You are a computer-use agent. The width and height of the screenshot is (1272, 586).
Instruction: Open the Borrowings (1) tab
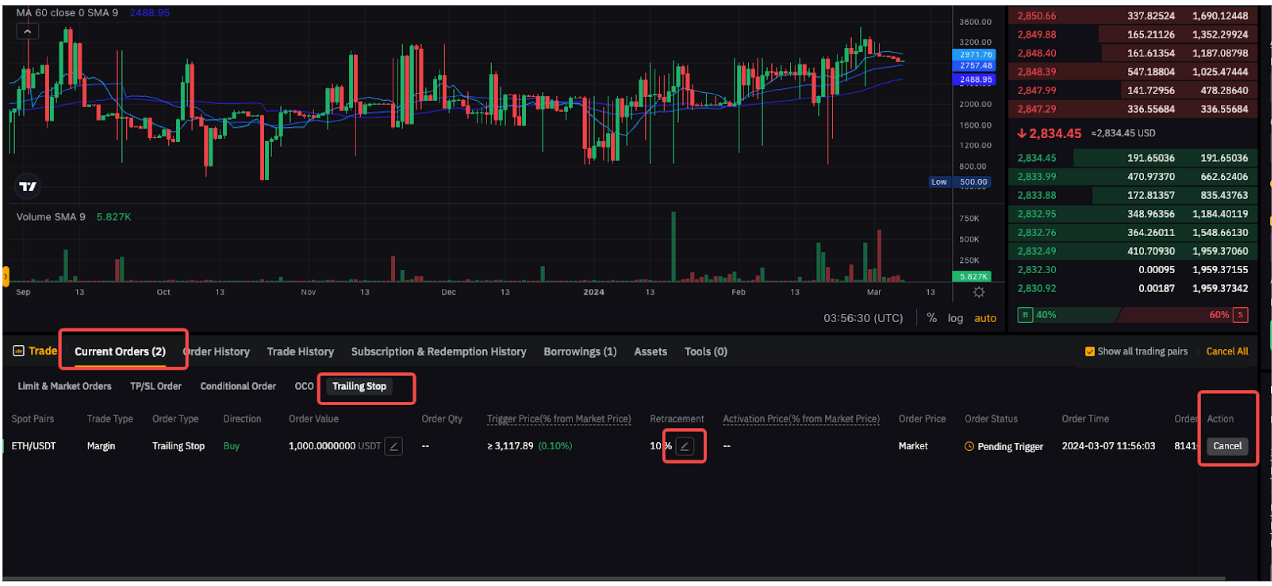(580, 352)
